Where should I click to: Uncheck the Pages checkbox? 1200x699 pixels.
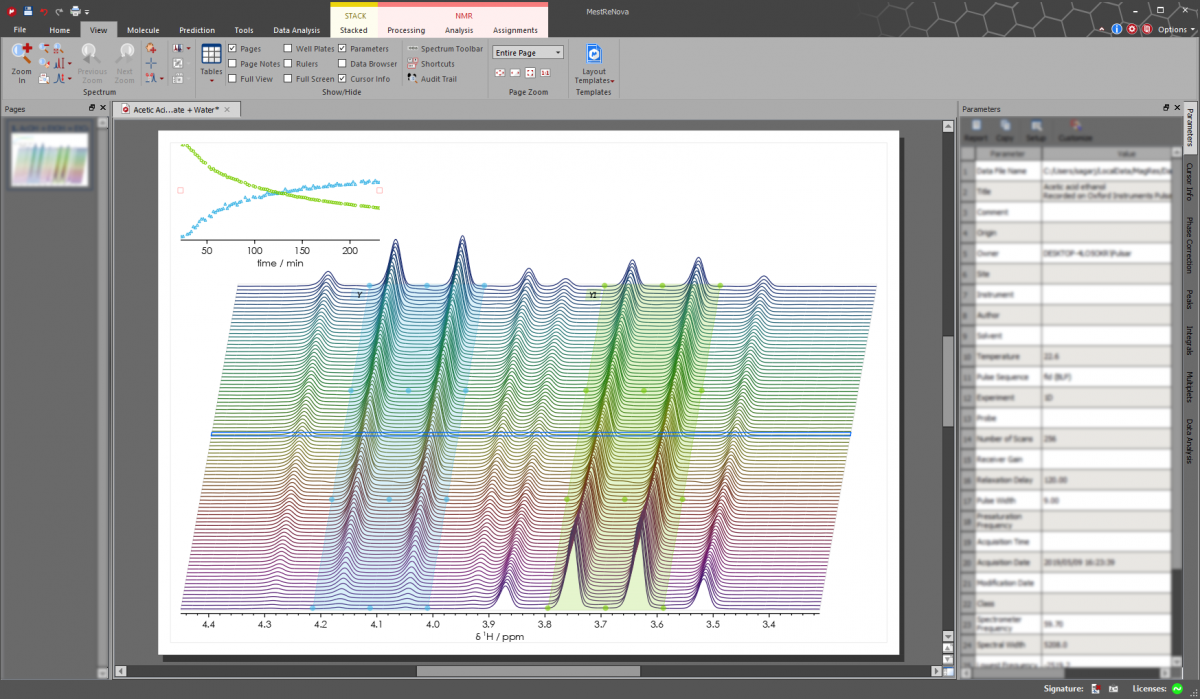[233, 48]
